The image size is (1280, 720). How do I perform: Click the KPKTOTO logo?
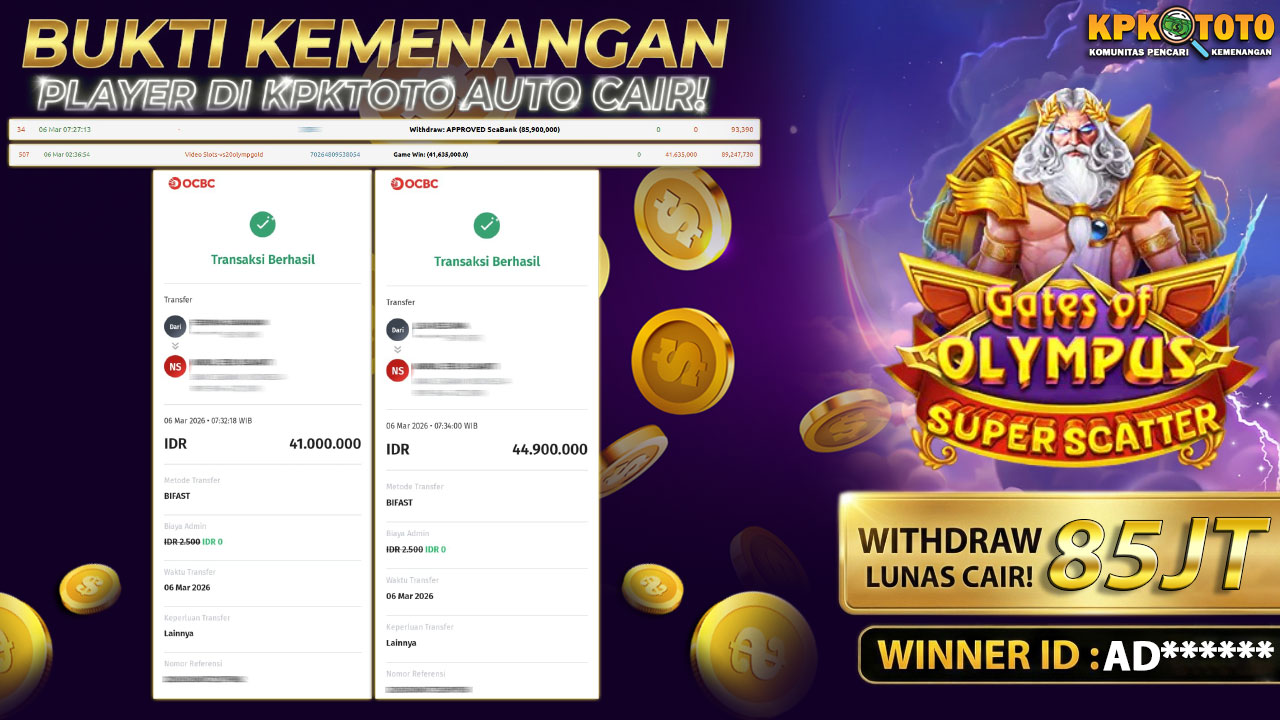1180,33
